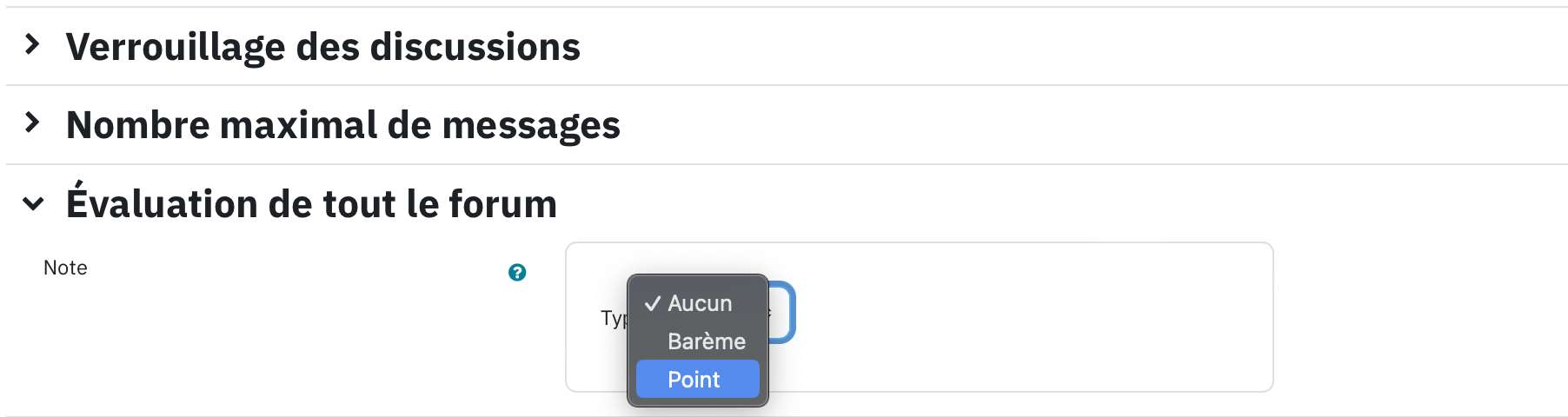Click the divider below Nombre maximal de messages
The height and width of the screenshot is (417, 1568).
pyautogui.click(x=787, y=164)
